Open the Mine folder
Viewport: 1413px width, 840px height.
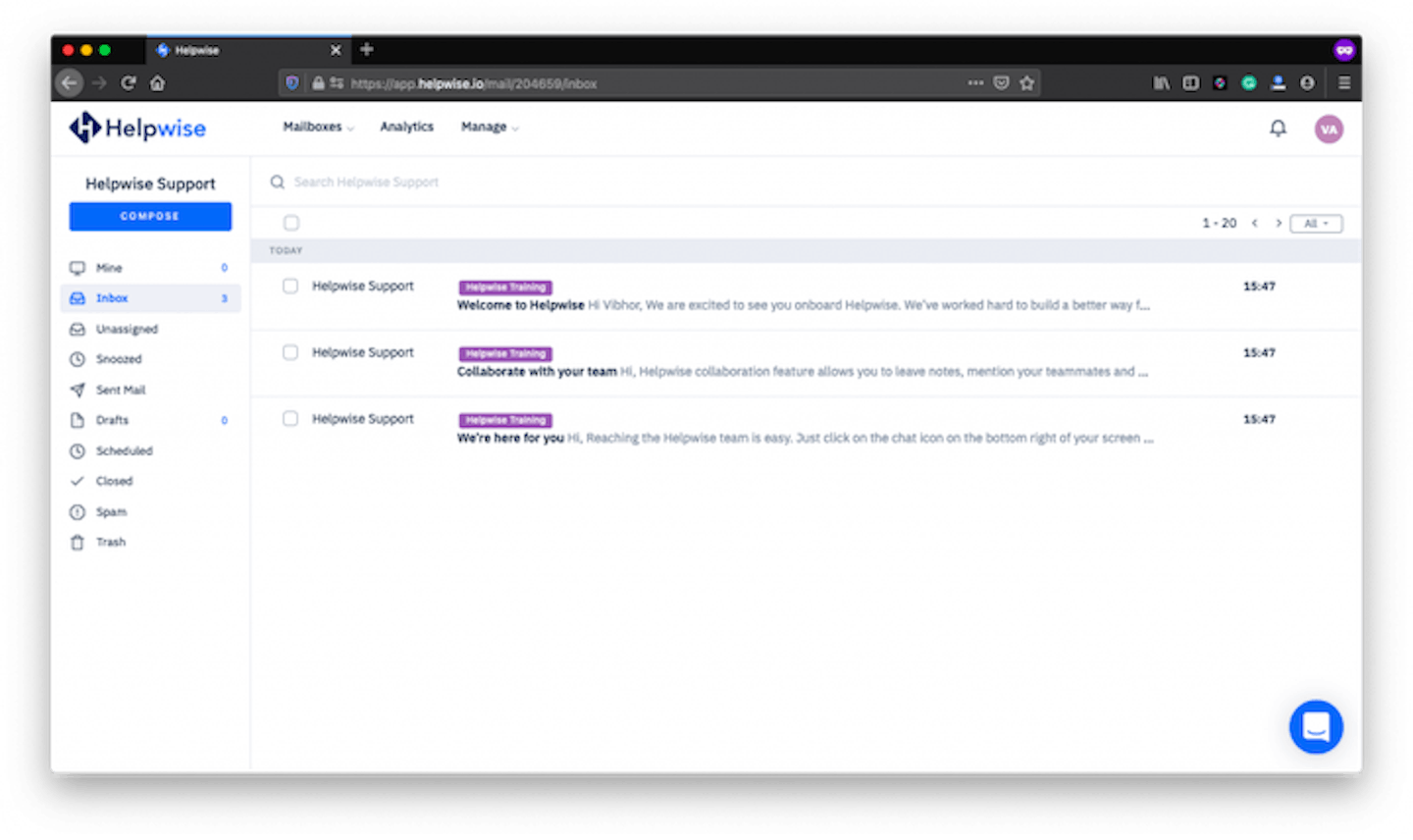point(150,268)
